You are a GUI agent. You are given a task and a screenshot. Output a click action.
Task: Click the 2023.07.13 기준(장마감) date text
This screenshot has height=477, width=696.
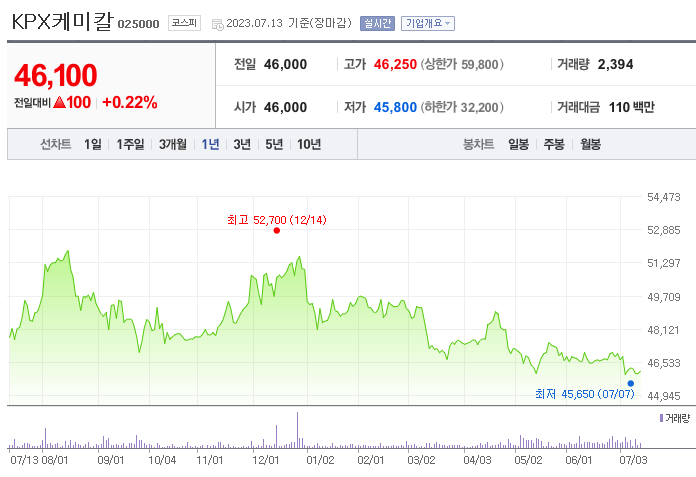[x=289, y=23]
